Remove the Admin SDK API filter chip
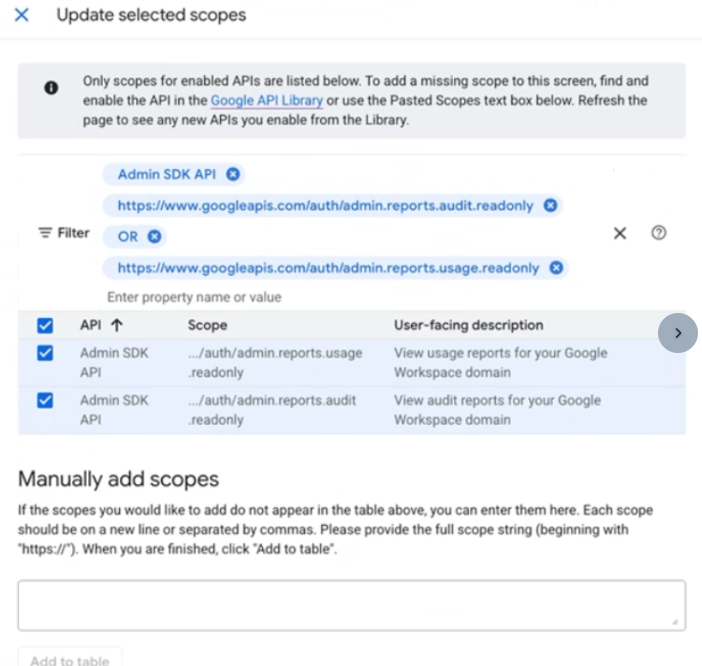This screenshot has width=702, height=666. point(233,174)
